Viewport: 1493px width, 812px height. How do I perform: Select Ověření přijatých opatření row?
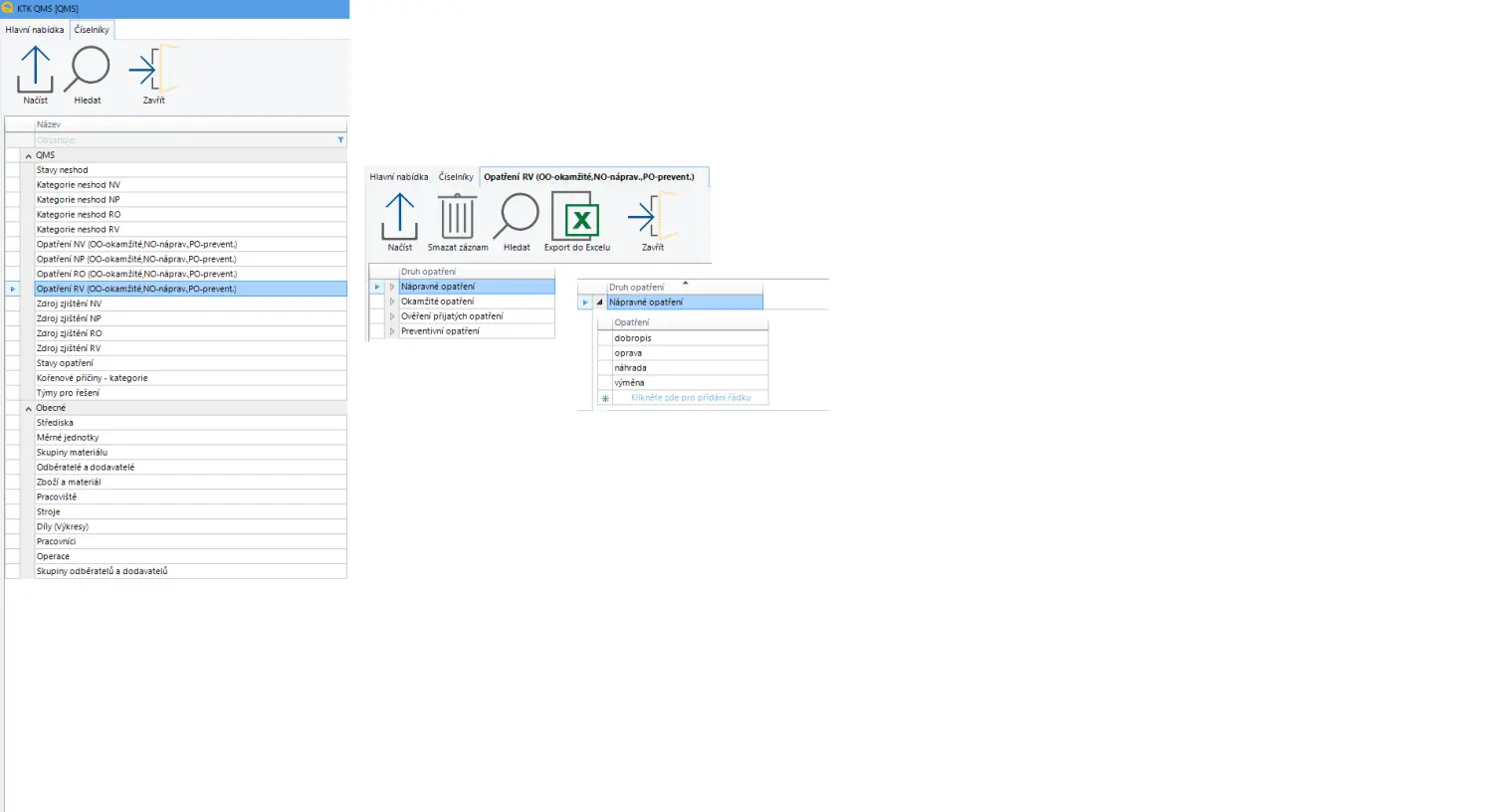tap(452, 316)
